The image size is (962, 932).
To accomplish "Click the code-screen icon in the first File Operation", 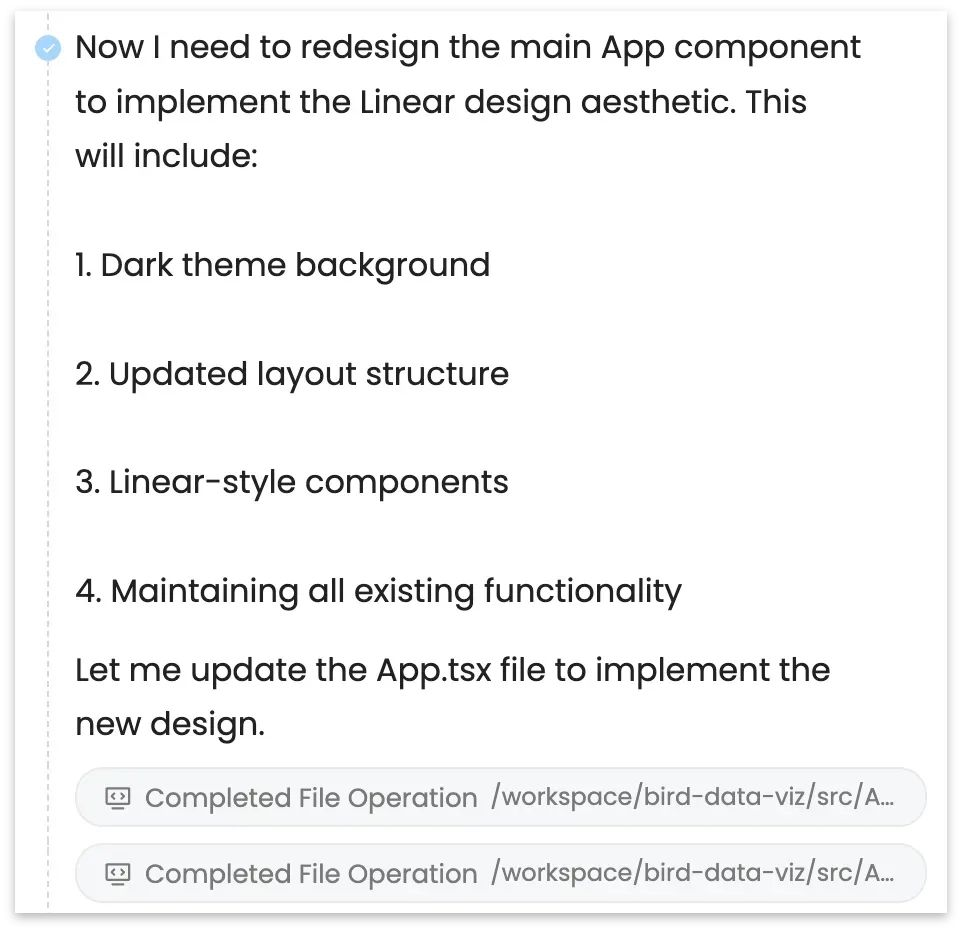I will 118,798.
